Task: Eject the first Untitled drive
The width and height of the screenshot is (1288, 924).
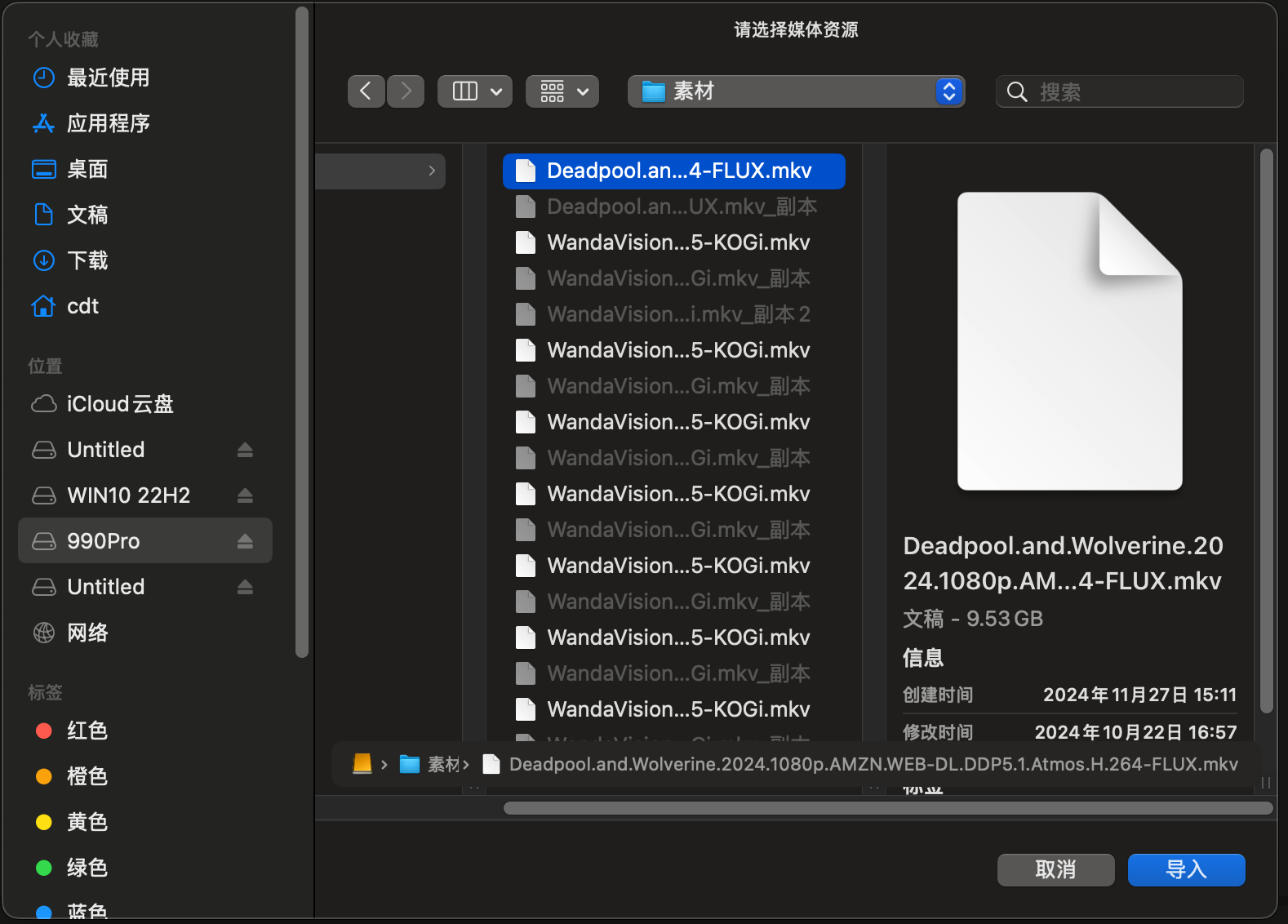Action: (245, 450)
